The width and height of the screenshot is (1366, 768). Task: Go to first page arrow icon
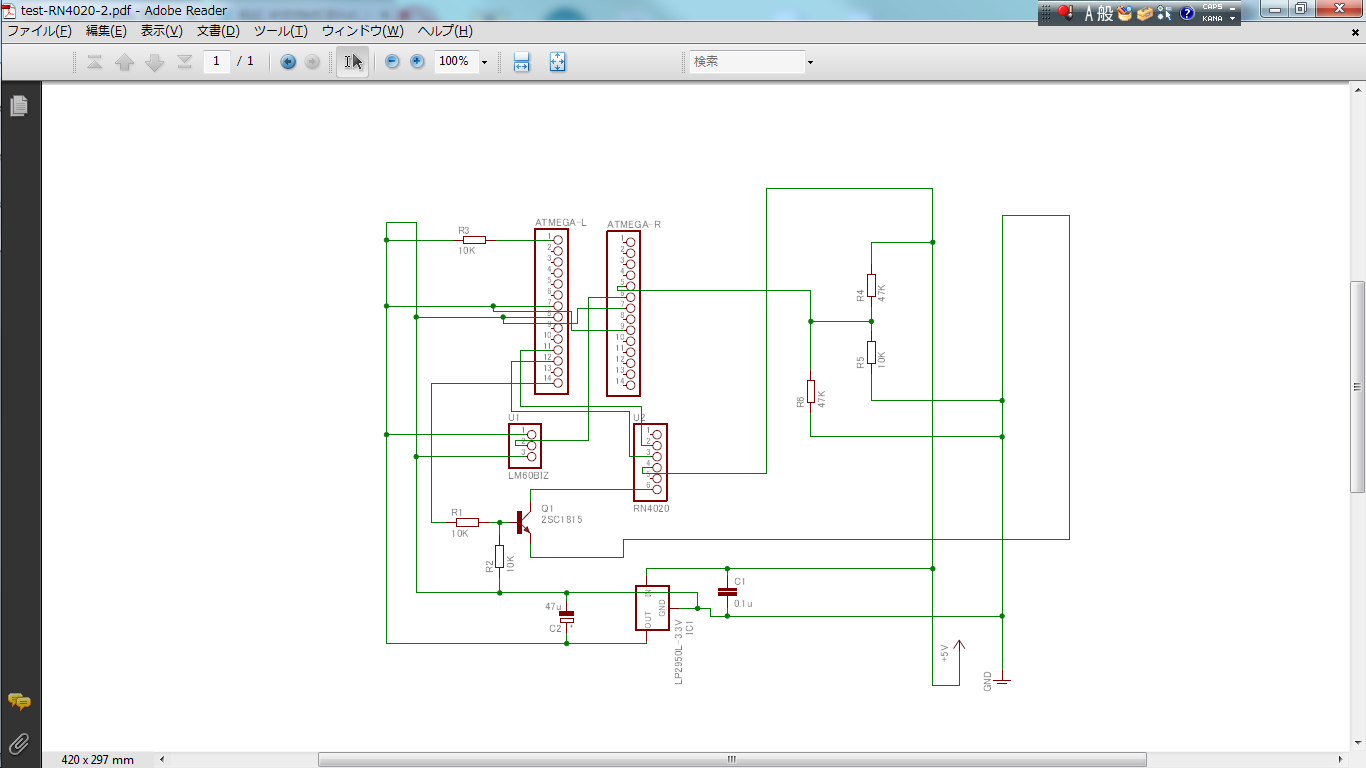[x=95, y=62]
